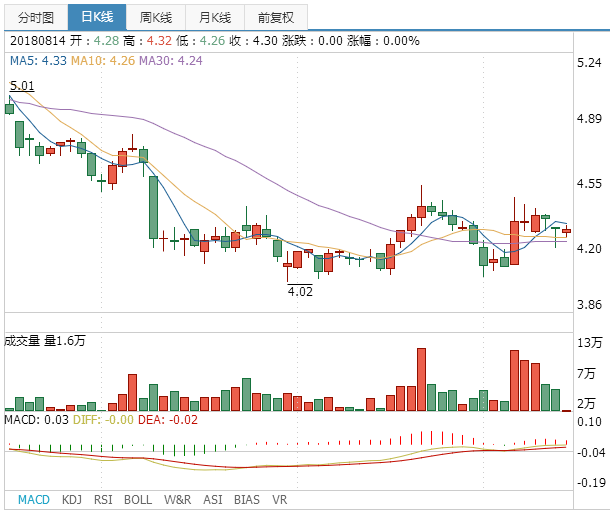
Task: Click the 13万 volume axis label
Action: (x=589, y=342)
